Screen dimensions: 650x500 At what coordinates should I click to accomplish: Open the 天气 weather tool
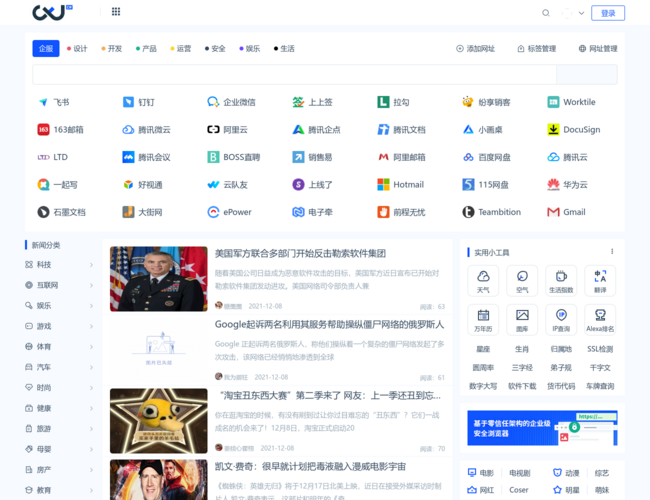tap(483, 281)
